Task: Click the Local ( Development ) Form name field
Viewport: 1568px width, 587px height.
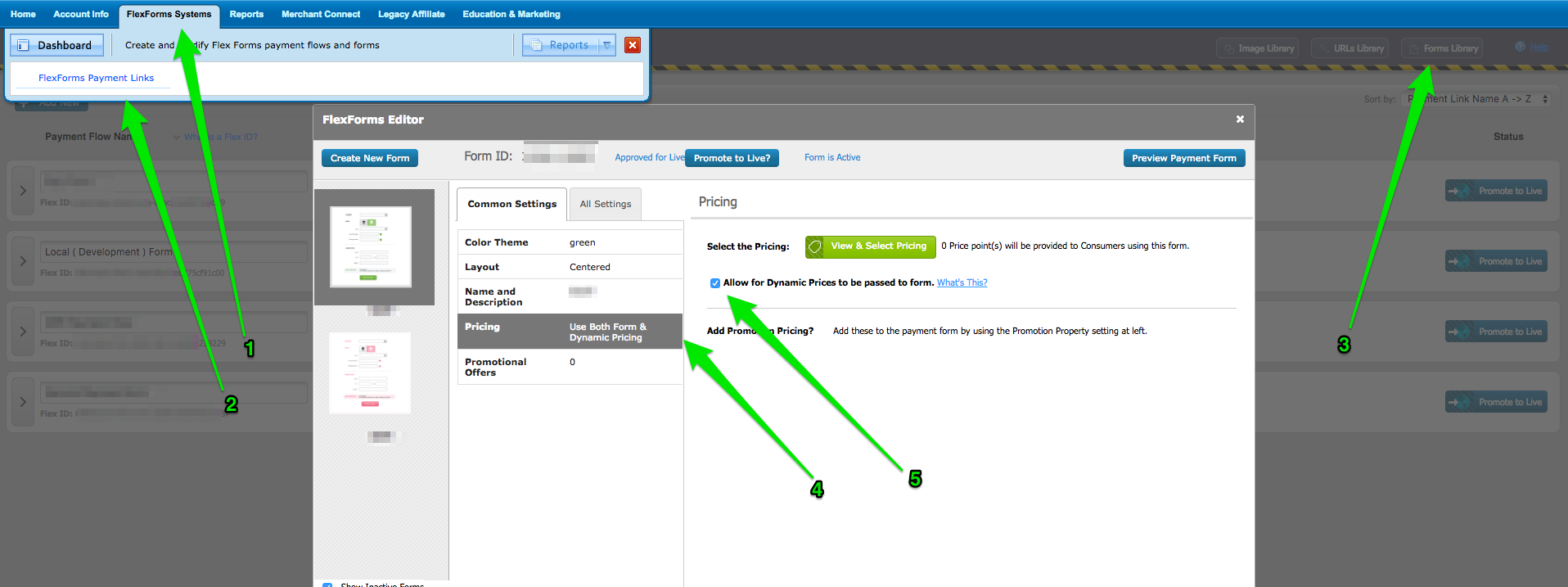Action: [x=173, y=252]
